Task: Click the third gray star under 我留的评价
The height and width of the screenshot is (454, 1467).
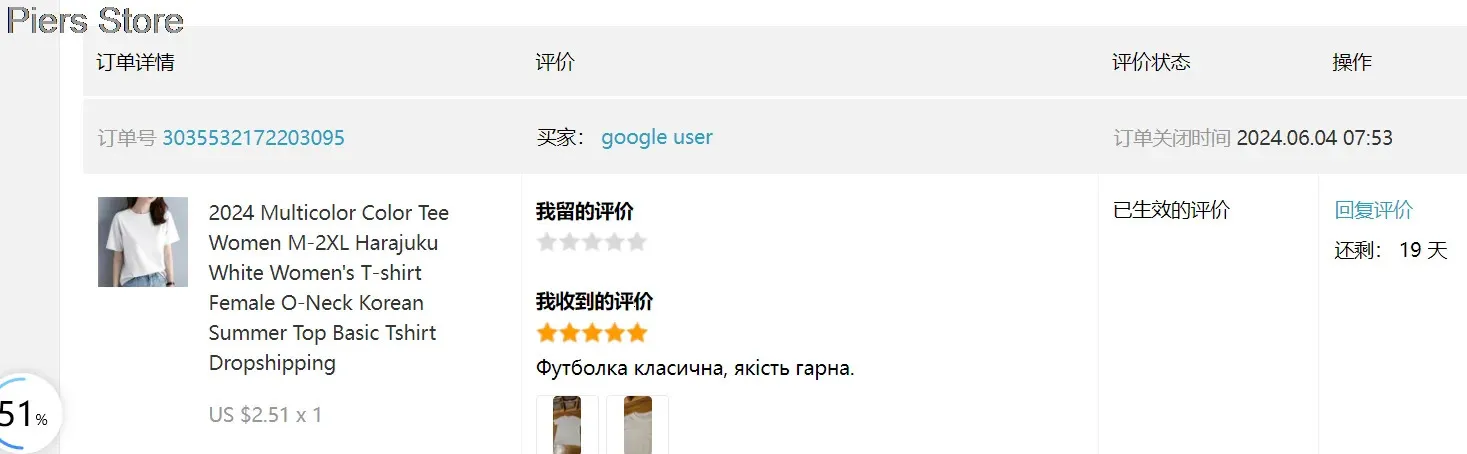Action: click(x=592, y=242)
